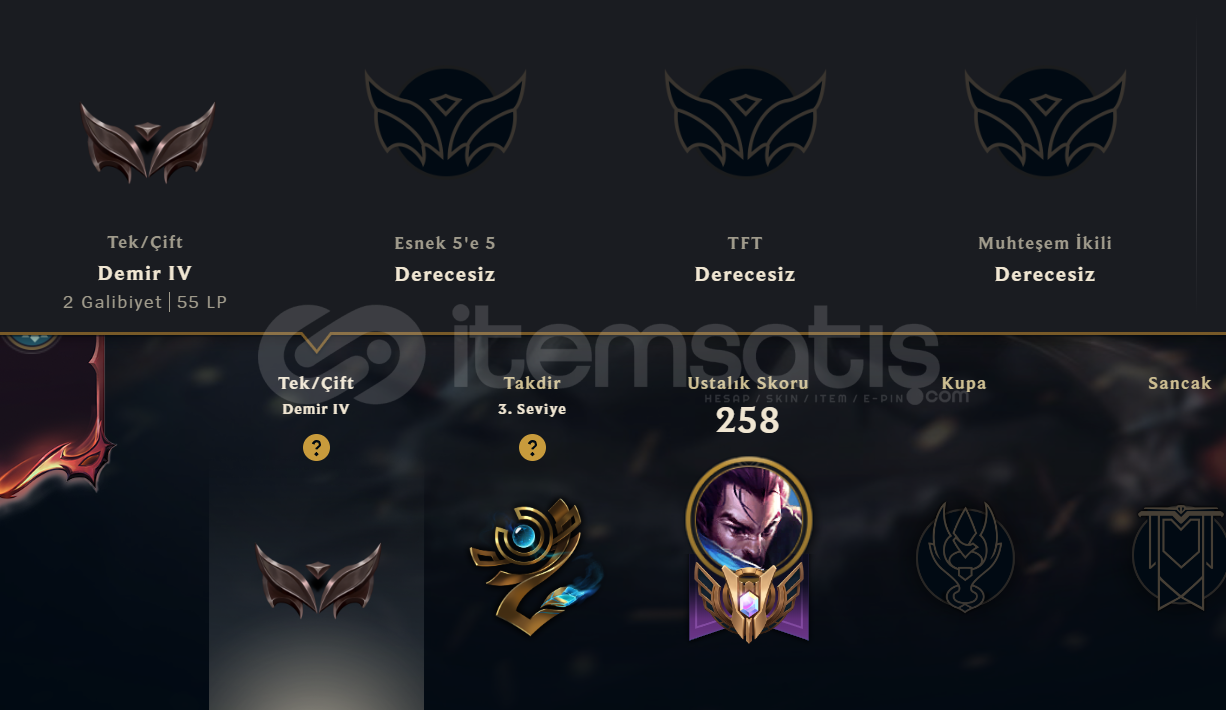Open the Takdir level 3 honor emblem

532,567
